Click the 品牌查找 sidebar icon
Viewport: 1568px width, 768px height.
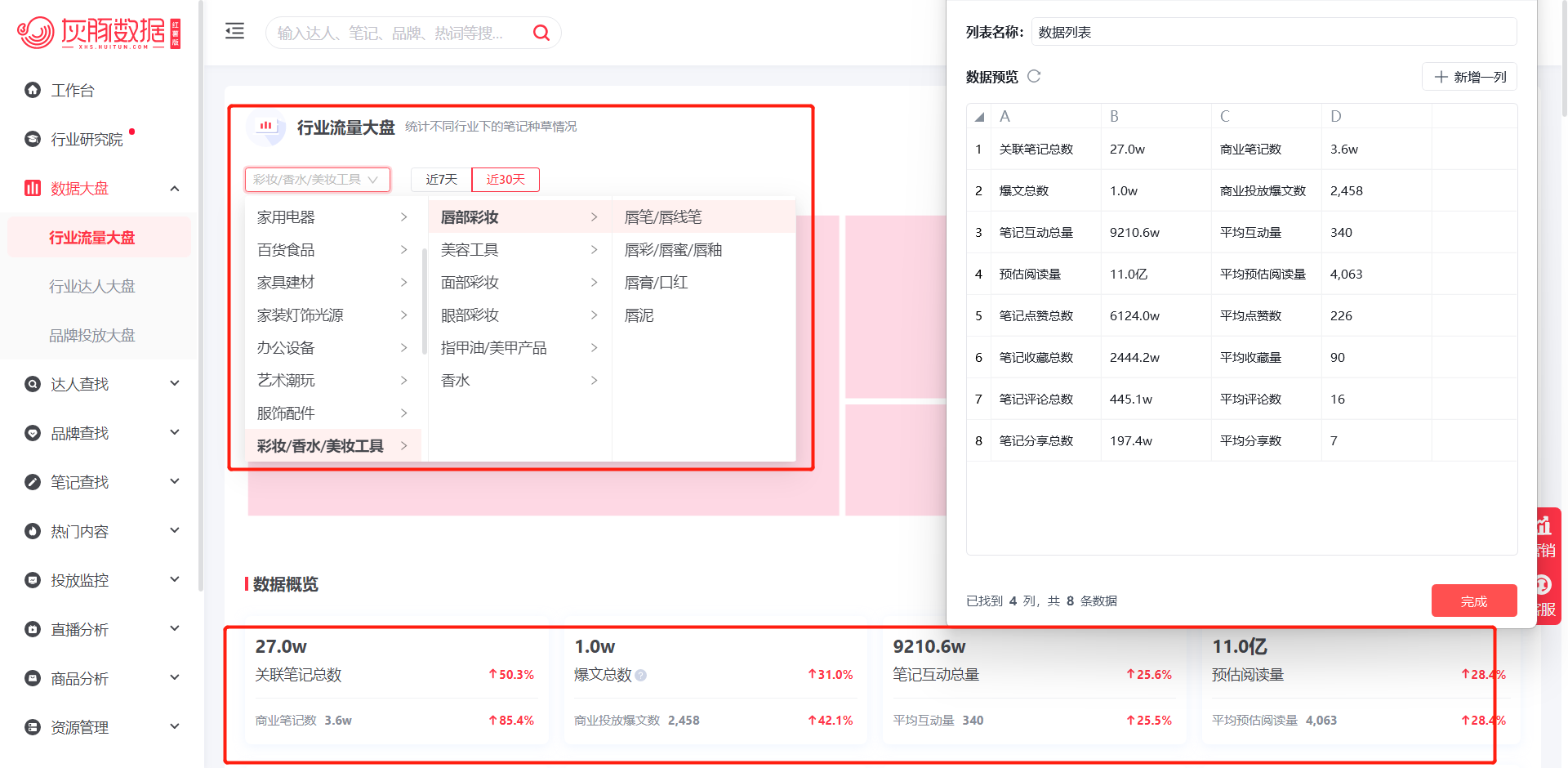[33, 433]
